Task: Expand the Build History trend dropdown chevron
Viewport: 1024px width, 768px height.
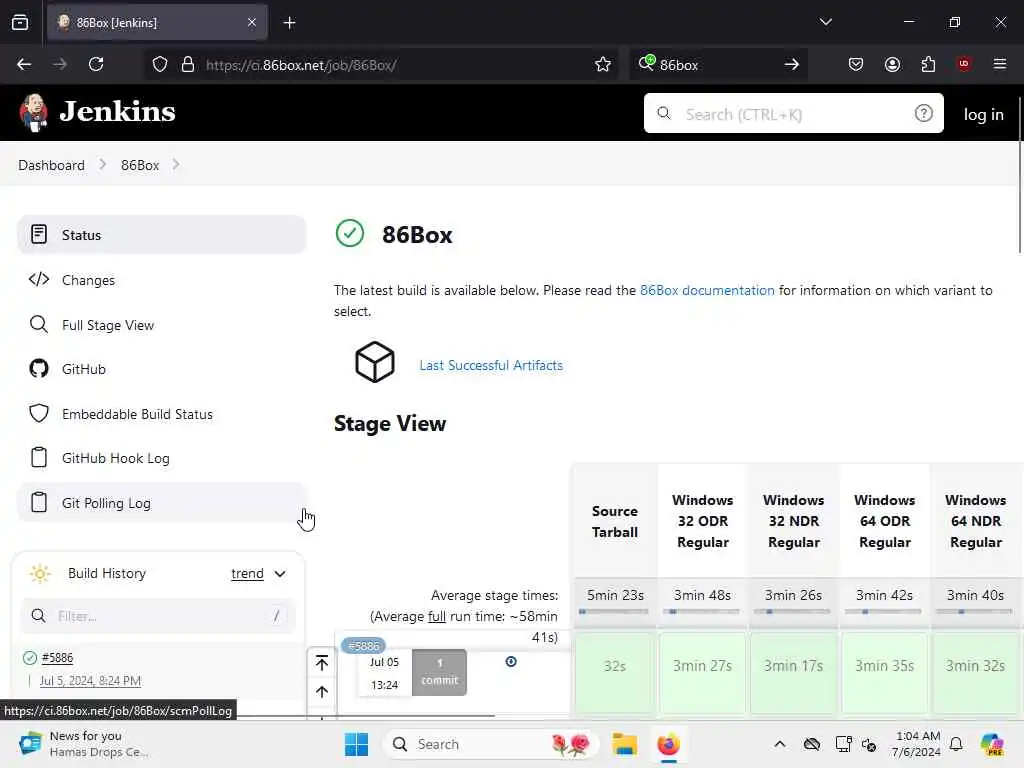Action: tap(280, 574)
